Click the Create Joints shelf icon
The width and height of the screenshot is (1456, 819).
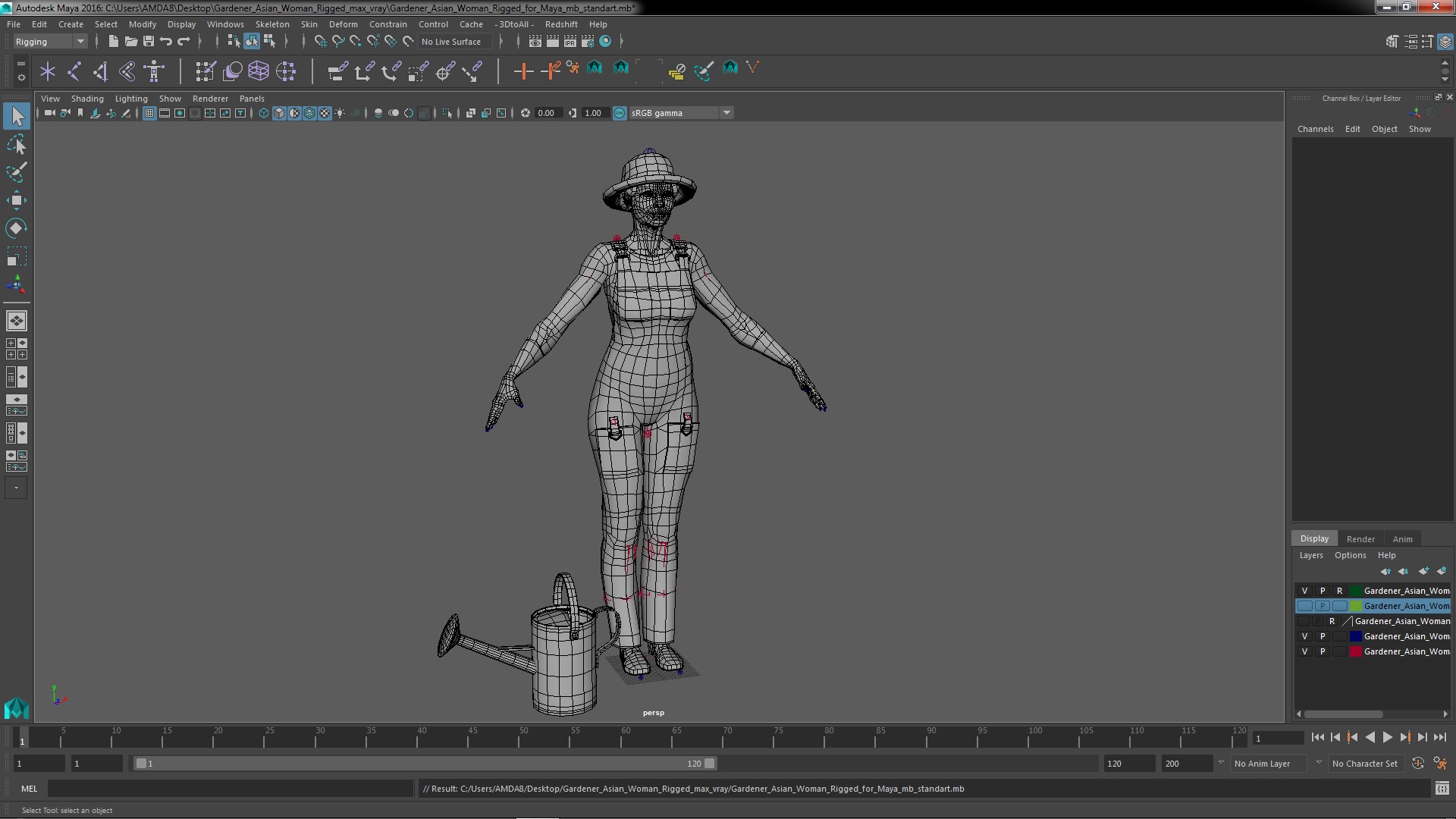pyautogui.click(x=74, y=71)
